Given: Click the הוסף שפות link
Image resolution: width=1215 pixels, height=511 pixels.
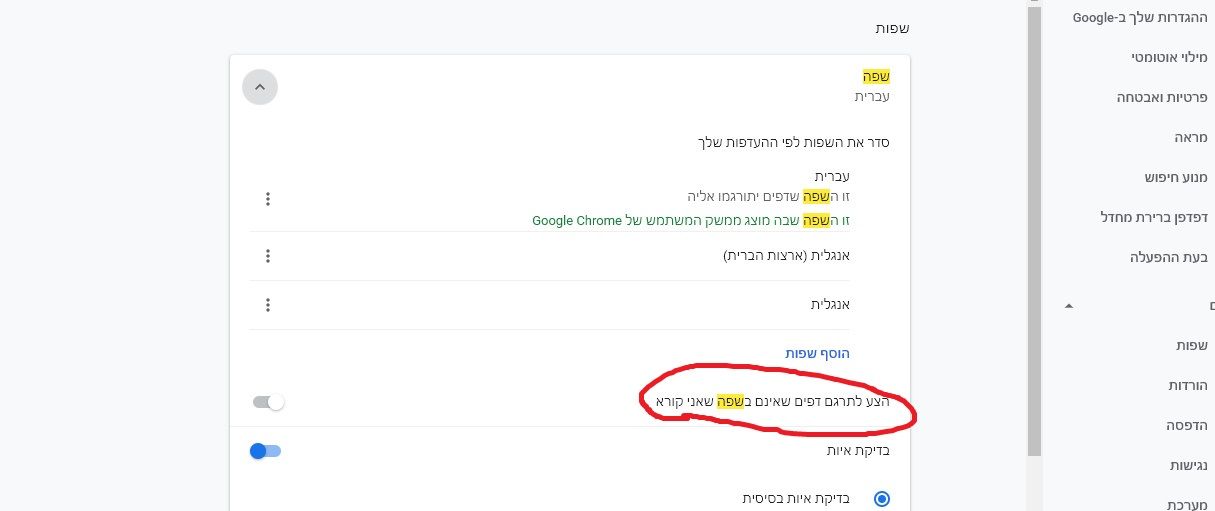Looking at the screenshot, I should pos(817,353).
